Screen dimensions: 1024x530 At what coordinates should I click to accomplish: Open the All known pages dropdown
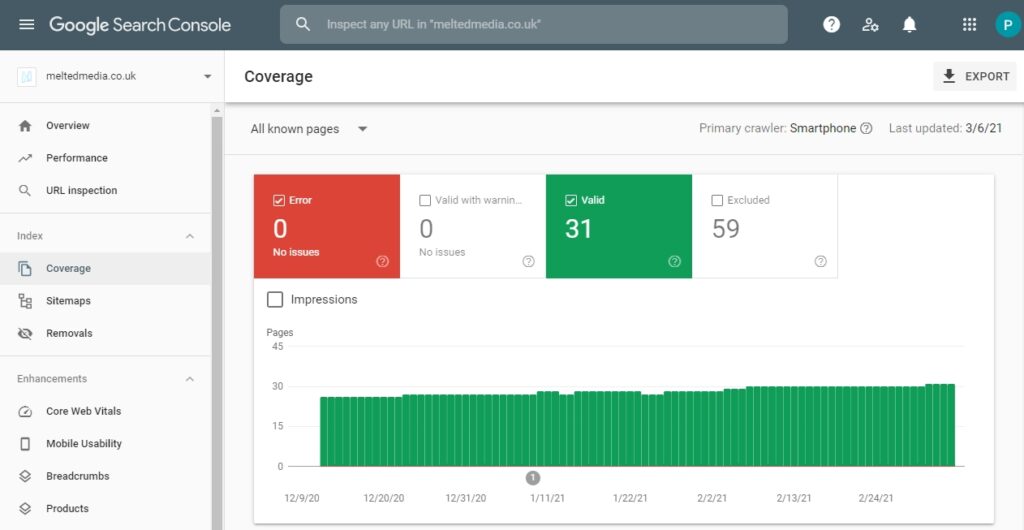pos(309,129)
